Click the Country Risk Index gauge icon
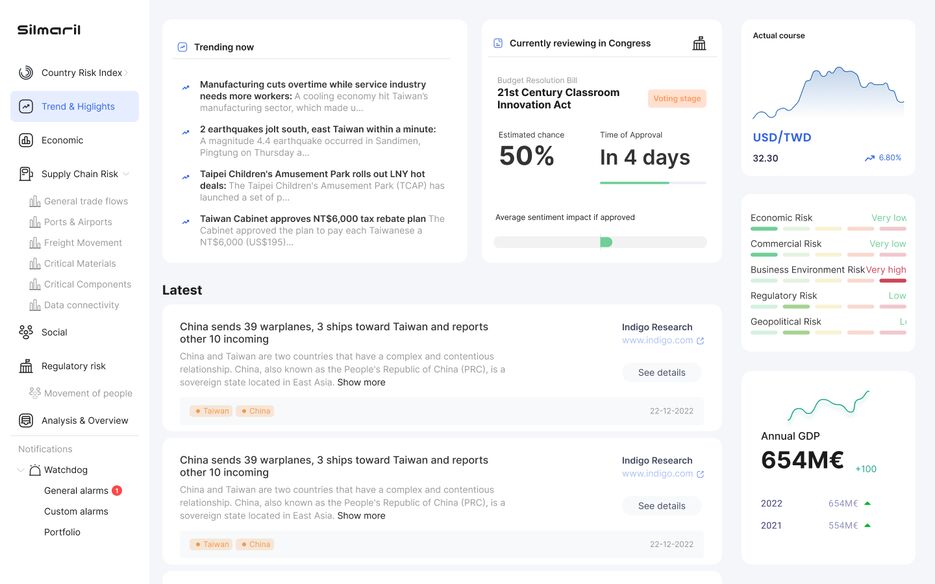 [26, 73]
